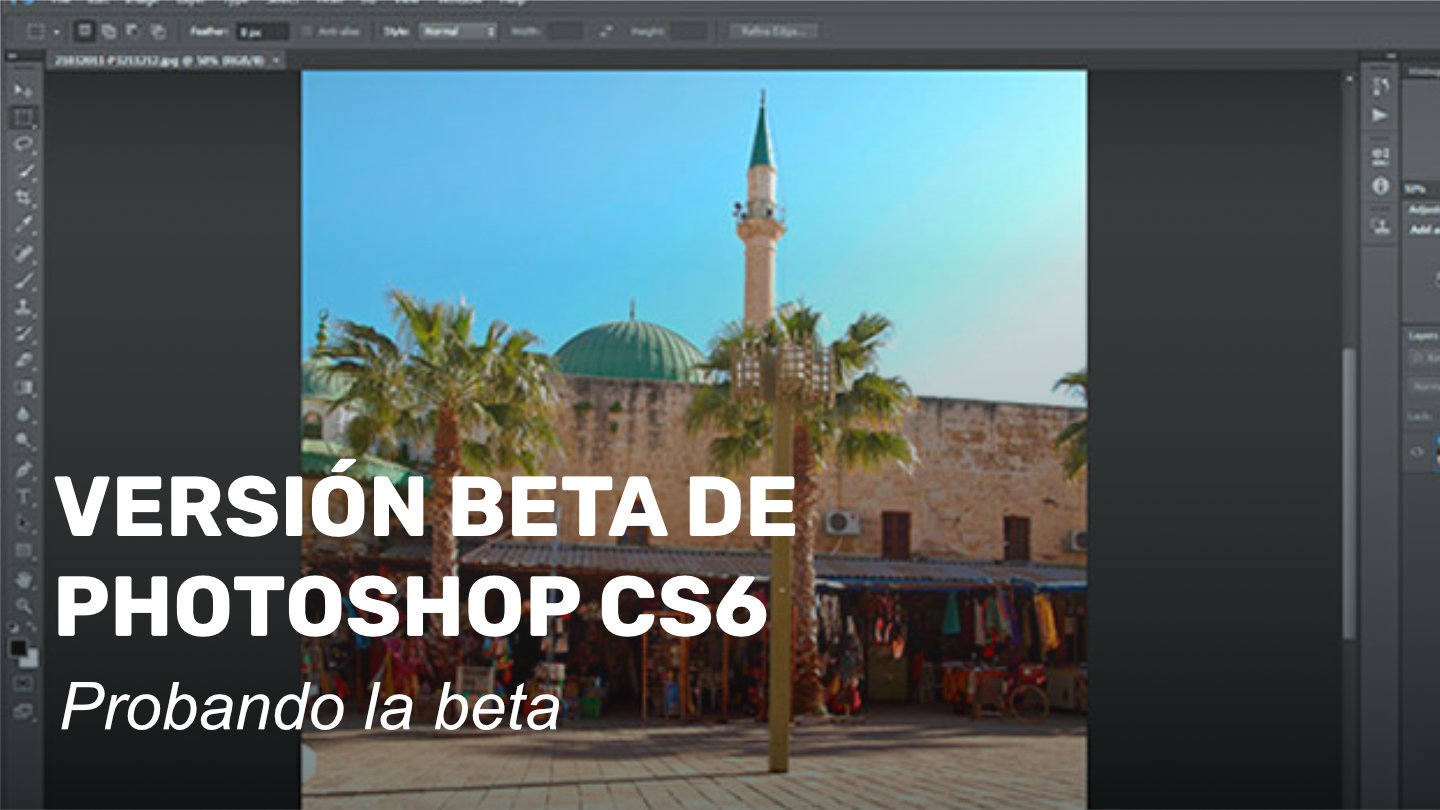Viewport: 1440px width, 810px height.
Task: Choose Intersect with selection mode
Action: (157, 31)
